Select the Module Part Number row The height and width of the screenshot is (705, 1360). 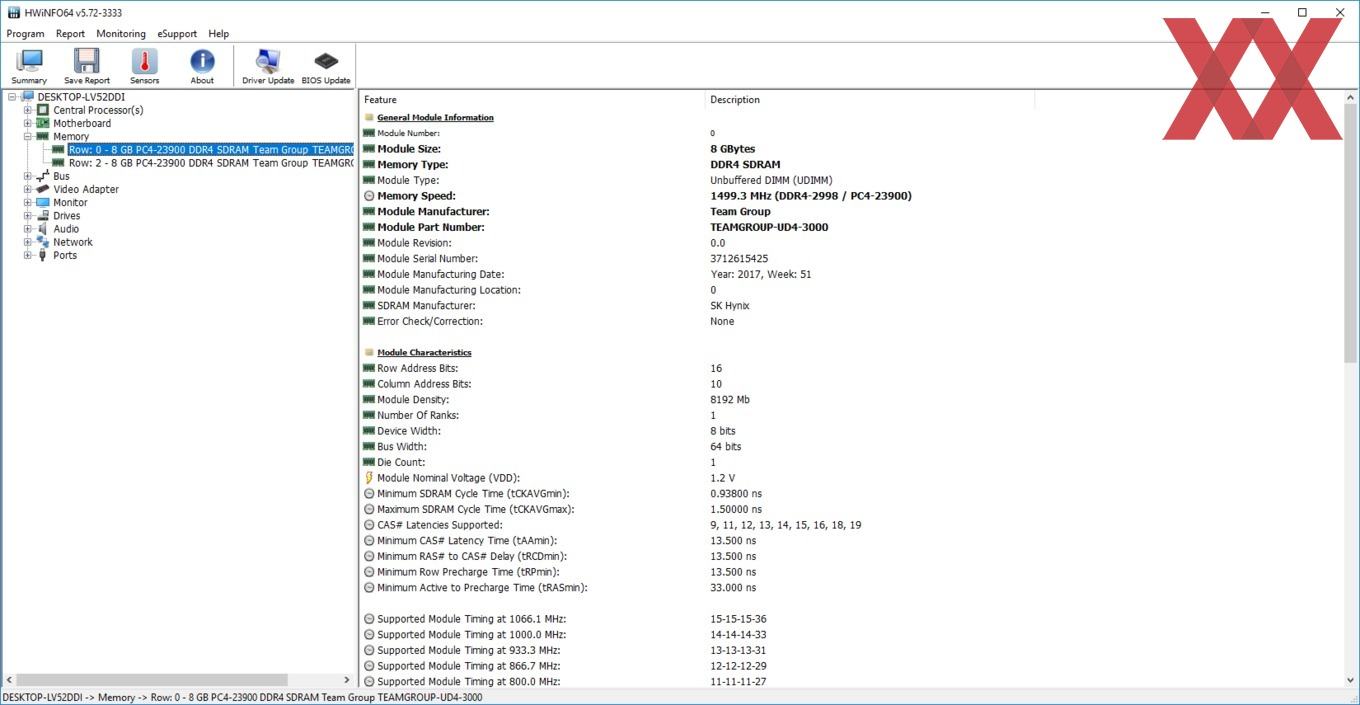tap(850, 227)
